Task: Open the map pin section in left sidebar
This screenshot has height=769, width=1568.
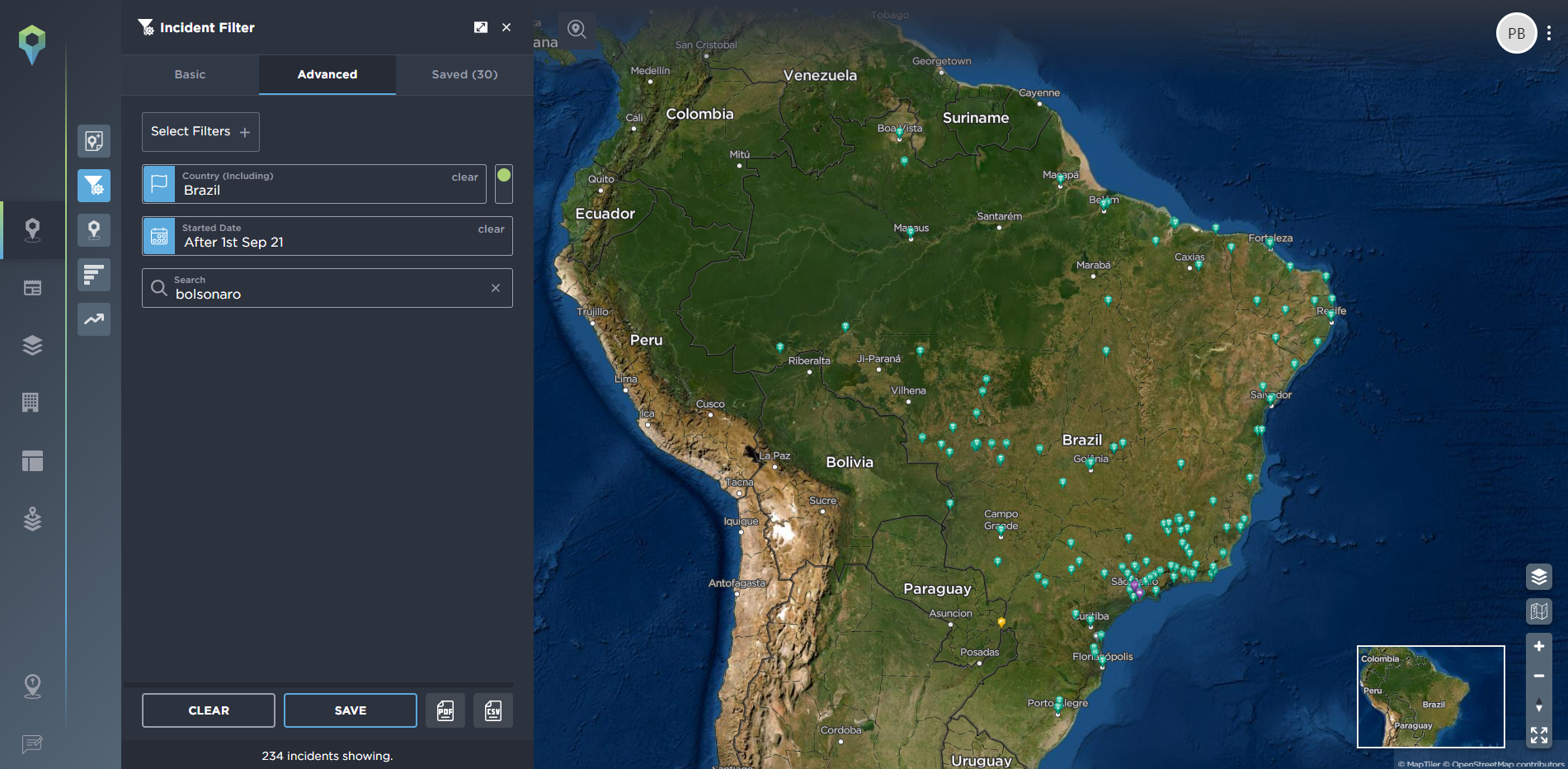Action: point(32,229)
